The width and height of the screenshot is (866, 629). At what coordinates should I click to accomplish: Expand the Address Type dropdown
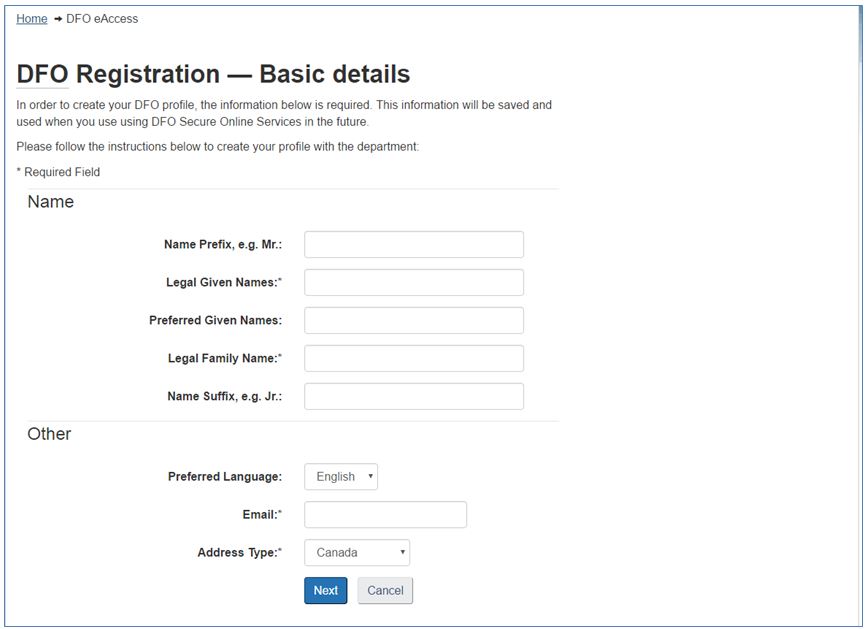click(x=357, y=553)
